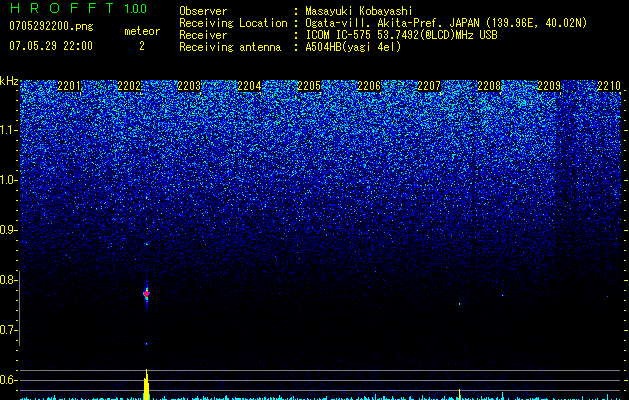The width and height of the screenshot is (629, 400).
Task: Click the HROFFT 1.00 title text
Action: [x=78, y=8]
